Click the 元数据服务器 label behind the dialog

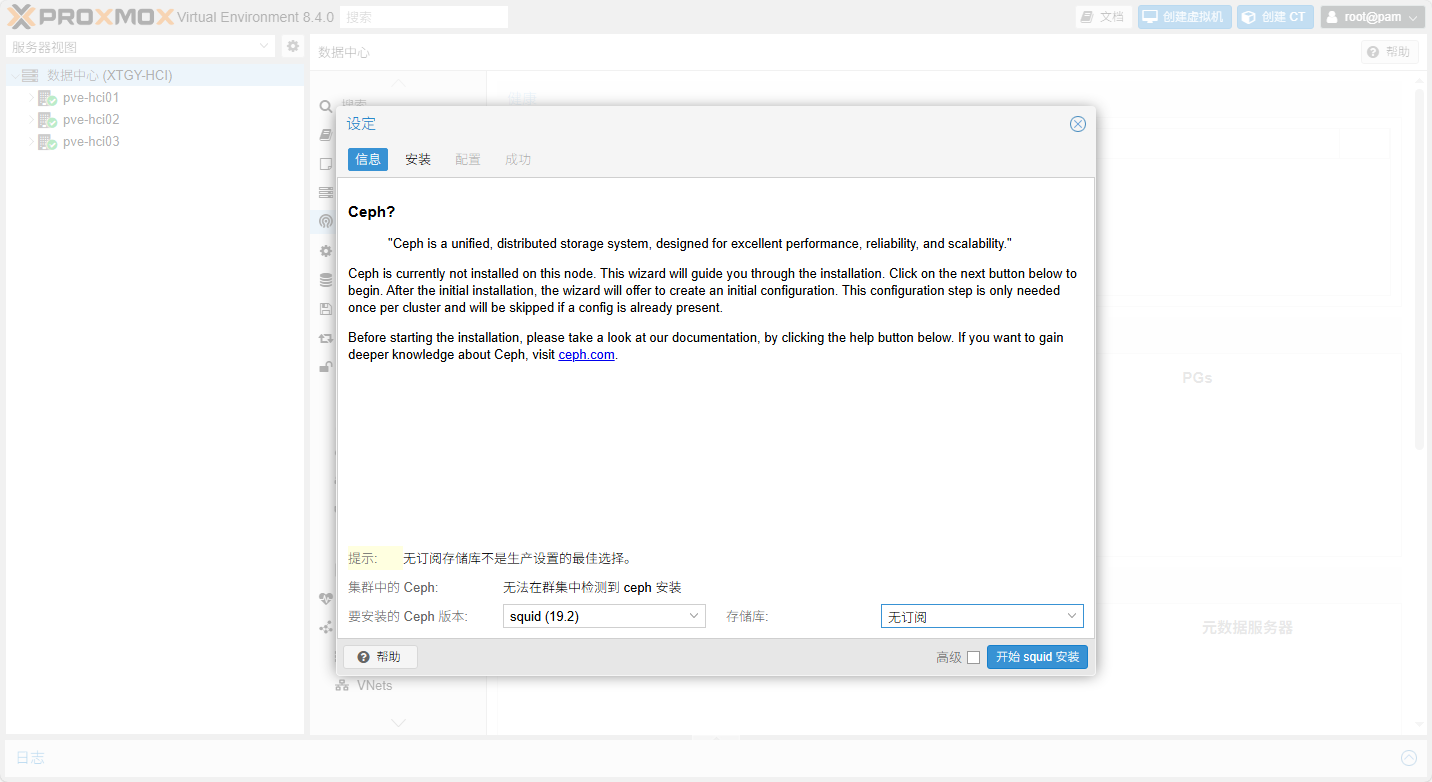point(1247,628)
